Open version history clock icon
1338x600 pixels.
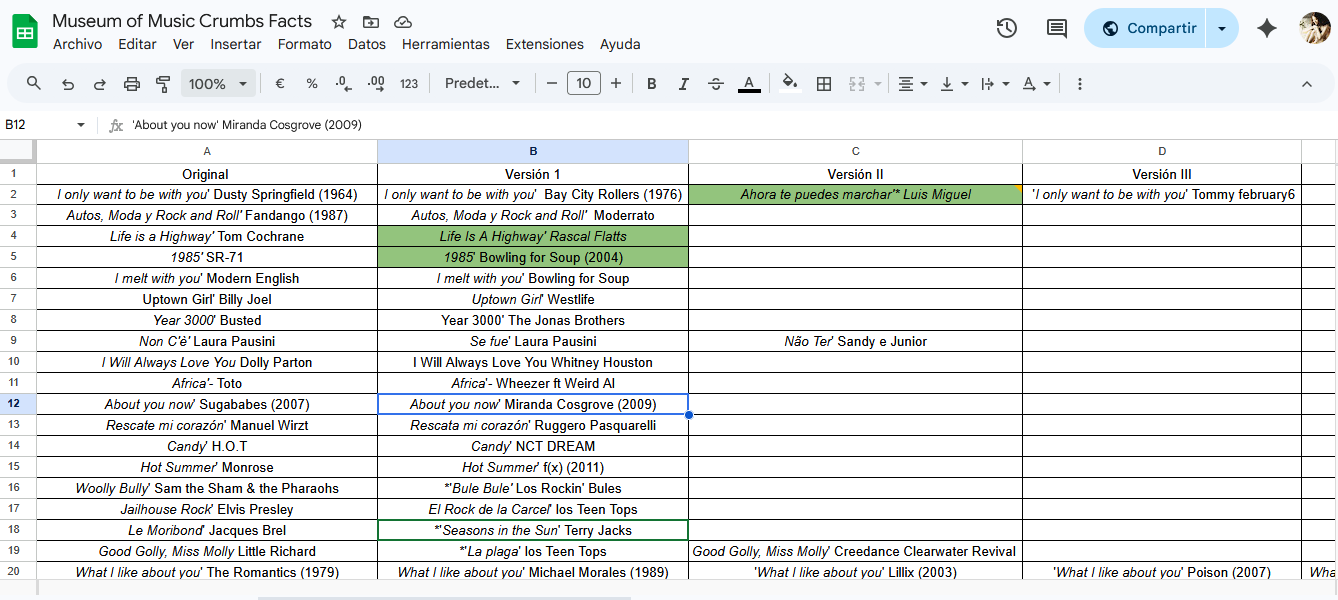[x=1007, y=28]
